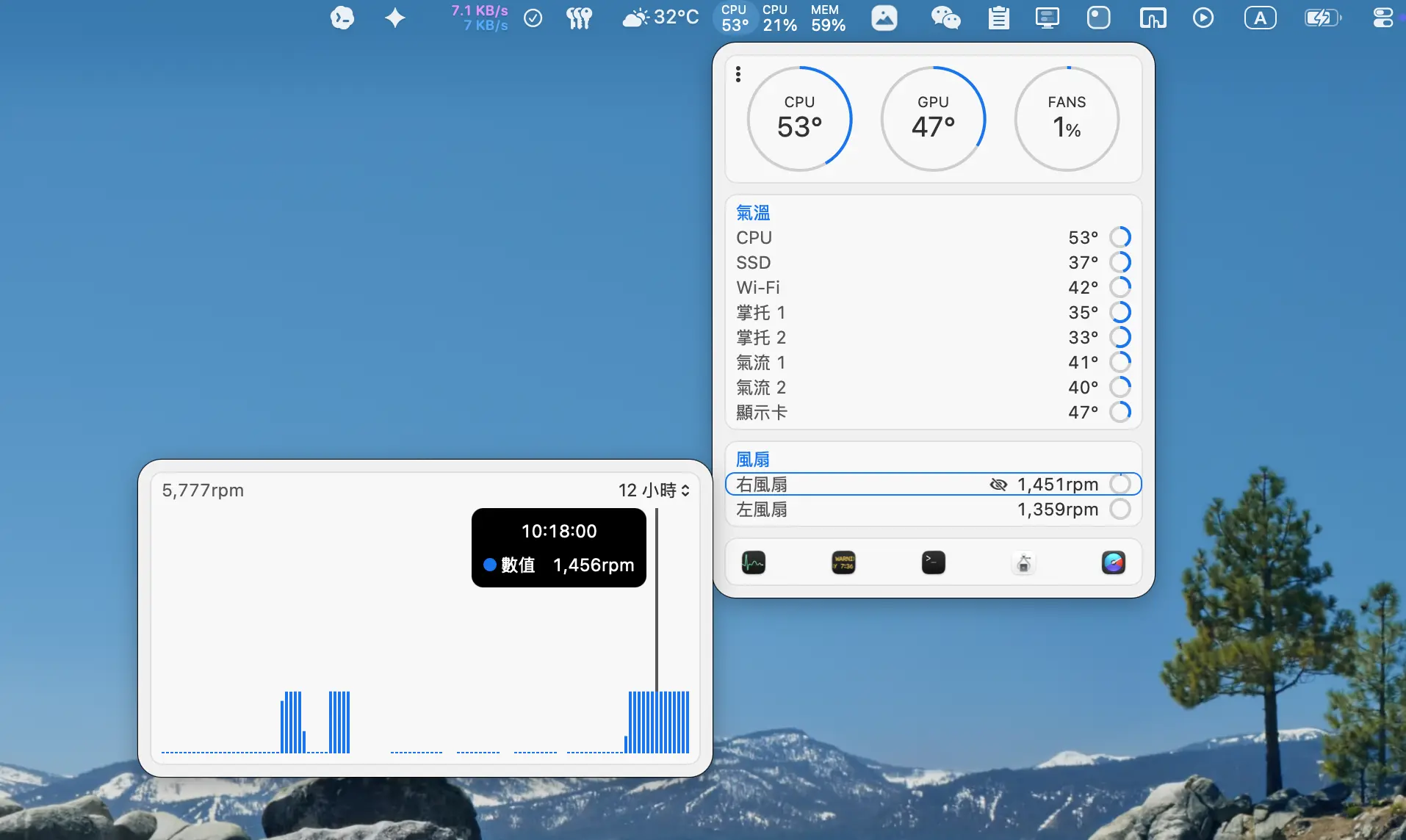Select the 左風扇 1,359rpm row
Viewport: 1406px width, 840px height.
tap(934, 510)
